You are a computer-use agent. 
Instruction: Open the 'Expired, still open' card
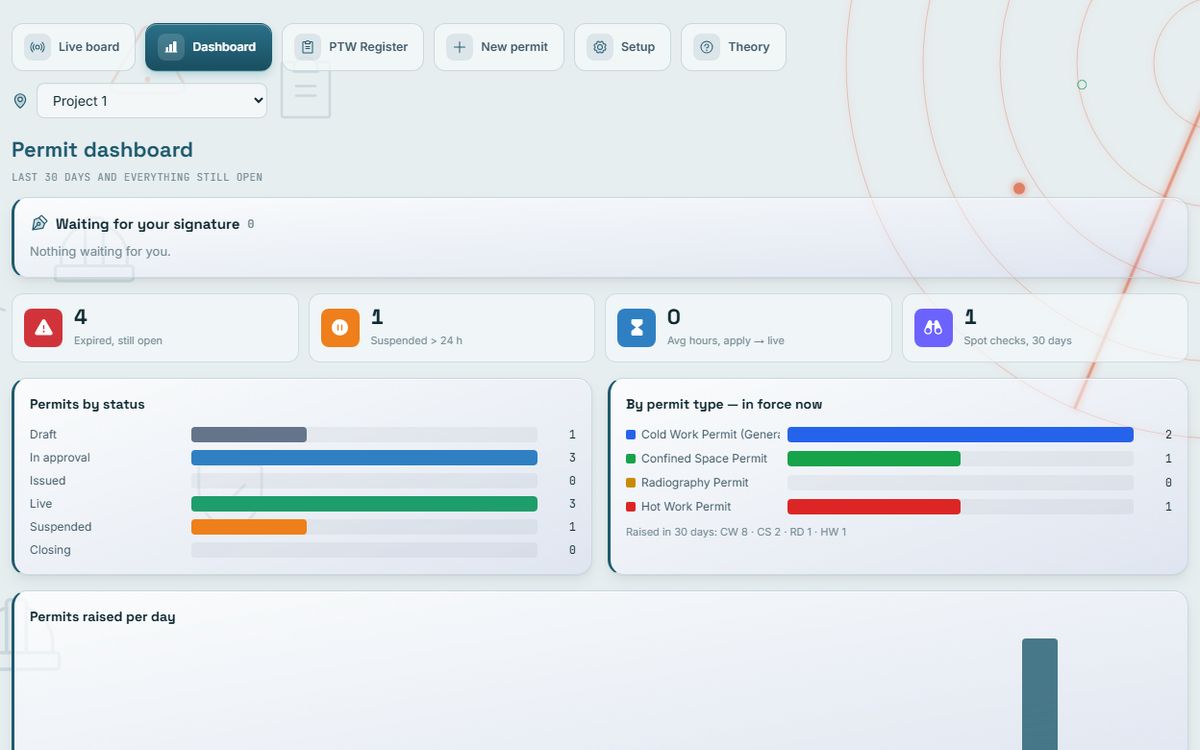click(x=155, y=328)
